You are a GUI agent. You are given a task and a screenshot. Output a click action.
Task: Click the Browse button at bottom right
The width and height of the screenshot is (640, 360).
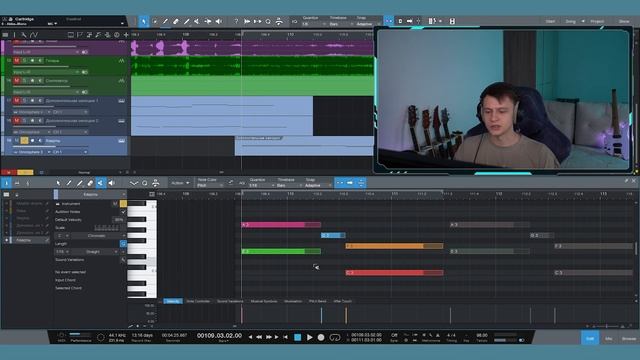(x=629, y=338)
